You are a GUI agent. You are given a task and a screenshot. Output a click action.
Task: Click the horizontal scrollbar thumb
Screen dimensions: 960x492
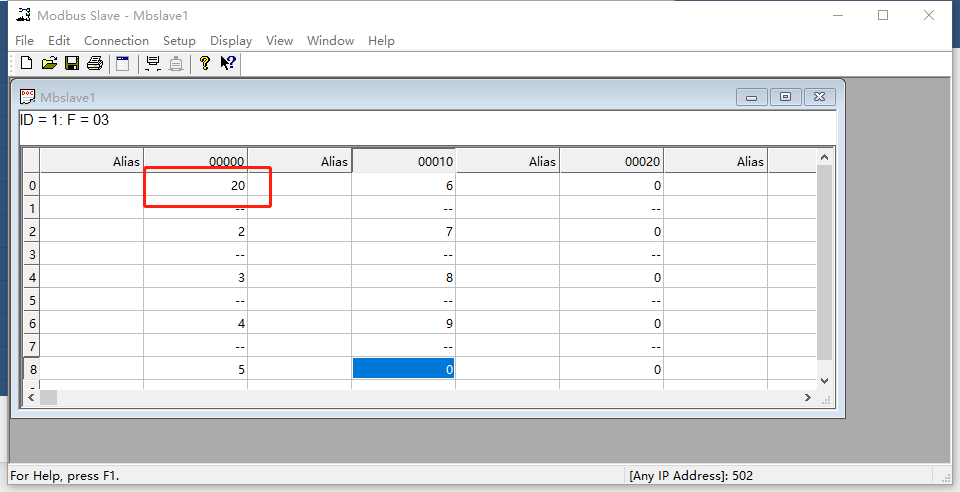[48, 398]
